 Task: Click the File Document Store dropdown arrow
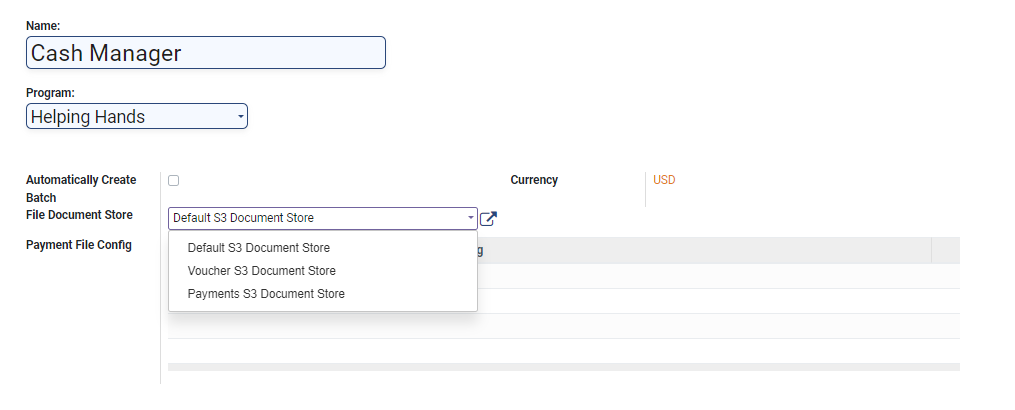470,218
